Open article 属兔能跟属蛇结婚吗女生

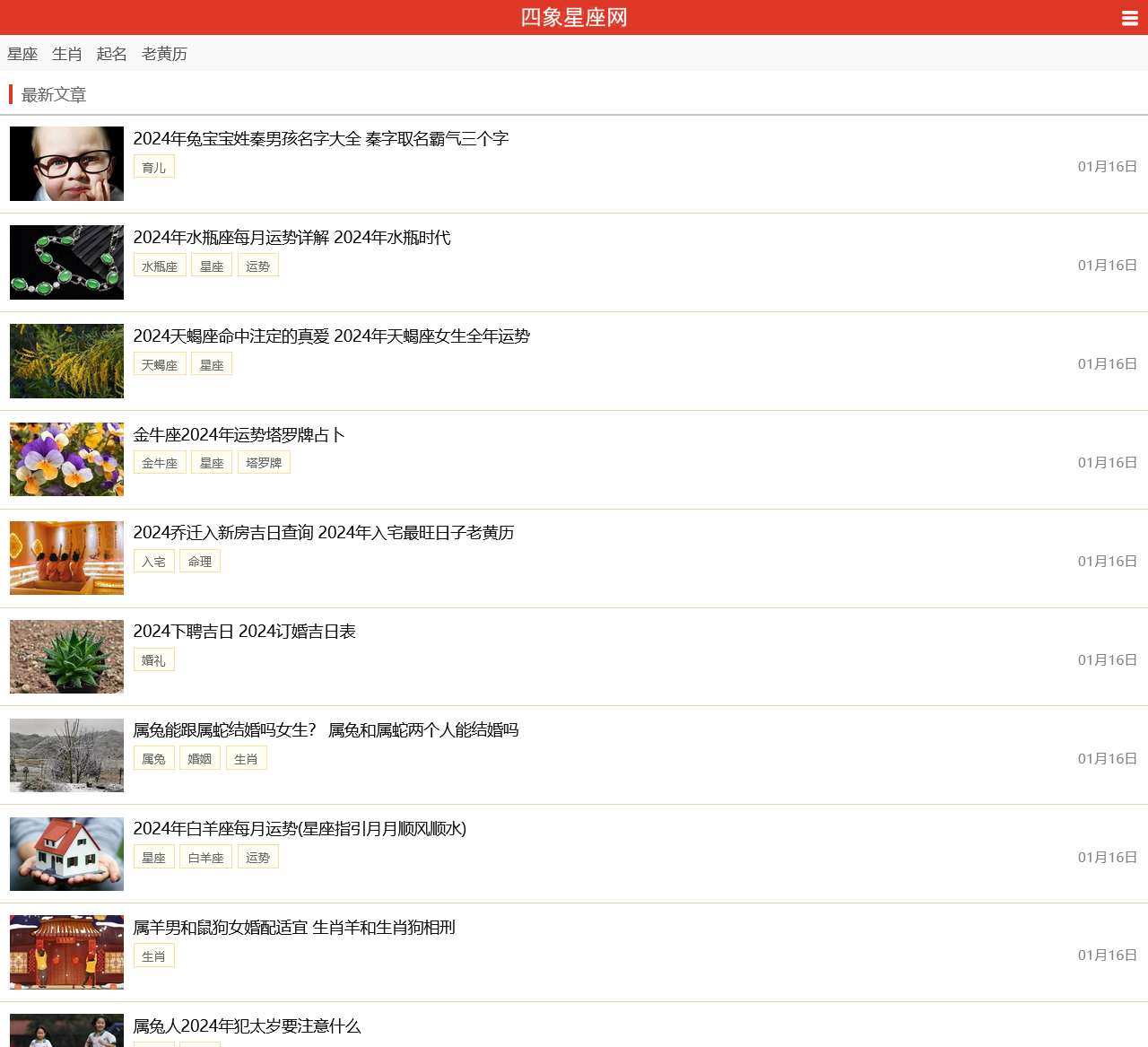click(x=326, y=729)
